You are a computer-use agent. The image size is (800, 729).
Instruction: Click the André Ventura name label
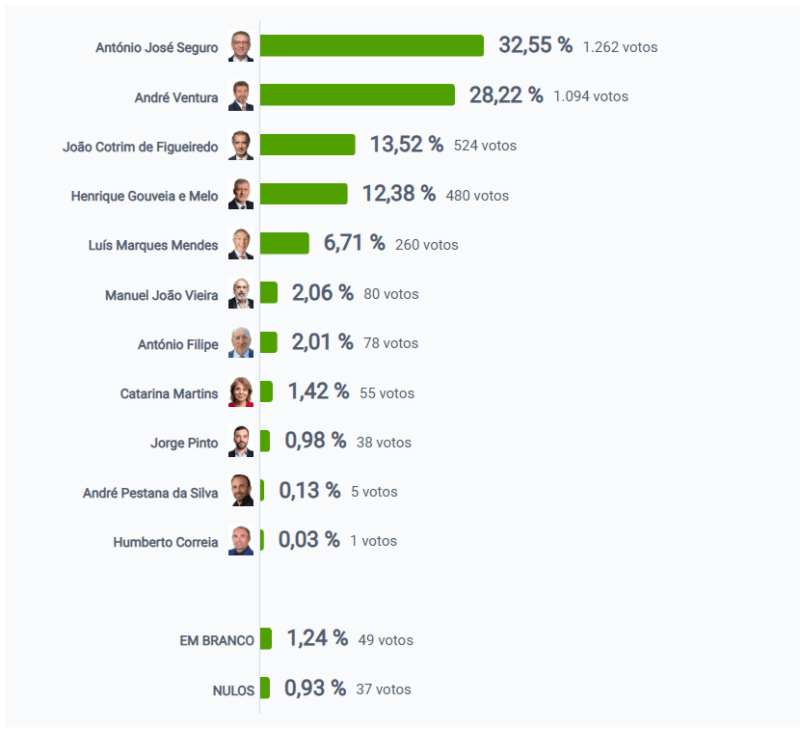(176, 97)
